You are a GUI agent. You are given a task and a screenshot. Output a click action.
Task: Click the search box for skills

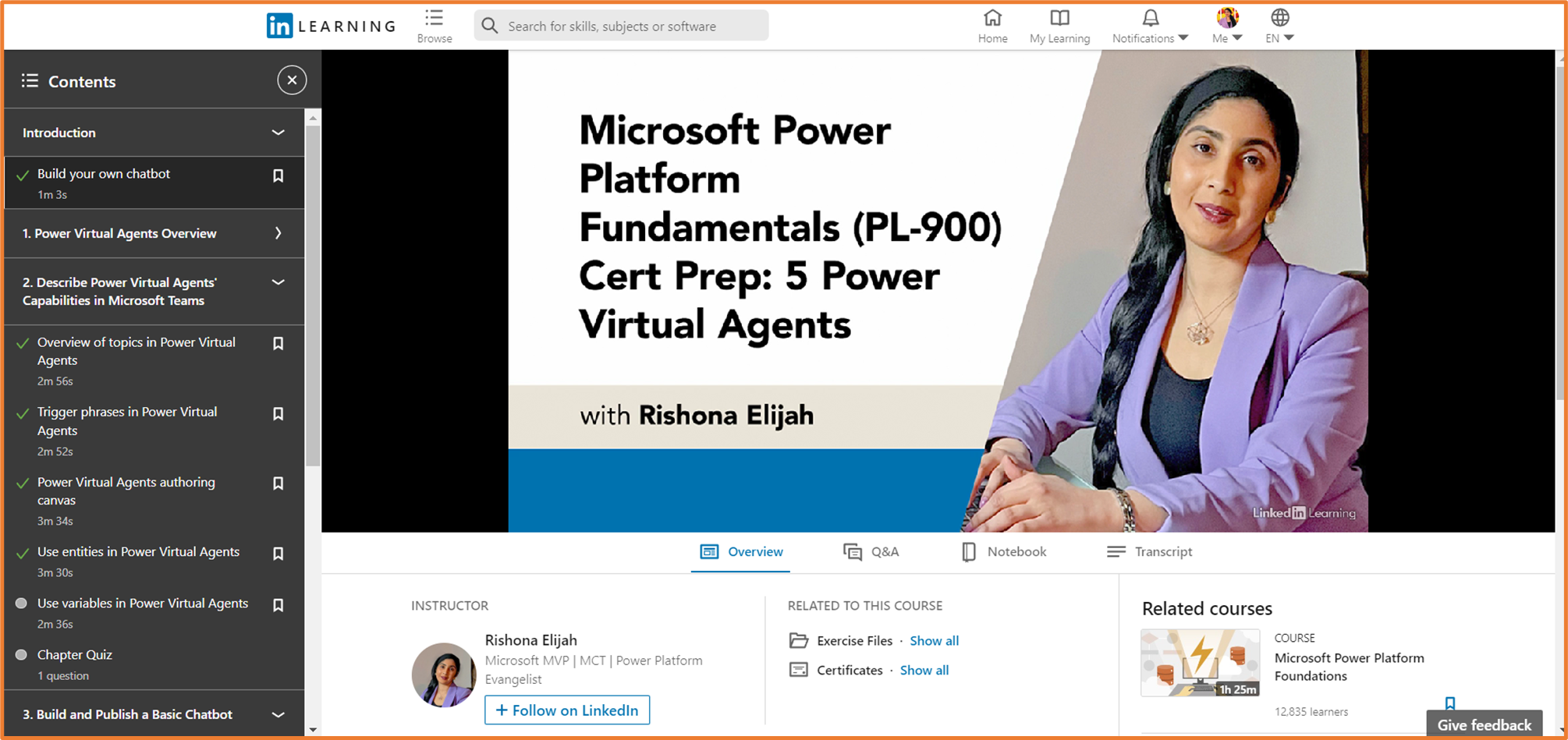(621, 26)
